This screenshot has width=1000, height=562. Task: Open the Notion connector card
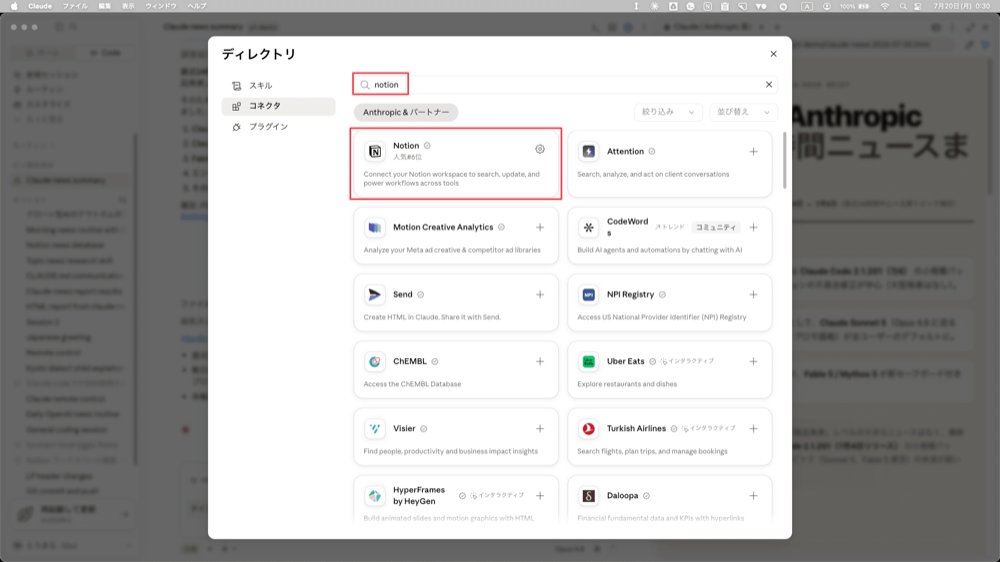click(x=456, y=164)
